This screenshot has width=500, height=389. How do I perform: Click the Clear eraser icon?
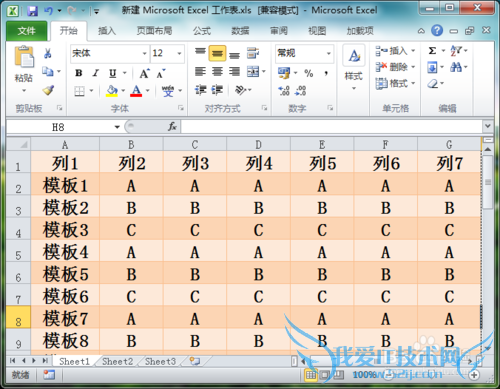pyautogui.click(x=433, y=83)
